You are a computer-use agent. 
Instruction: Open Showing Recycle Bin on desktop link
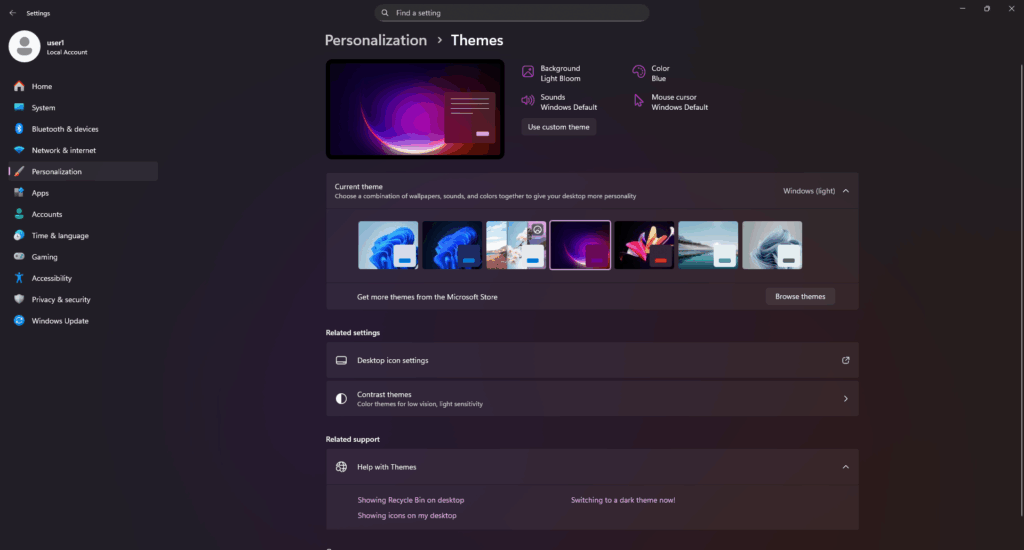point(411,500)
